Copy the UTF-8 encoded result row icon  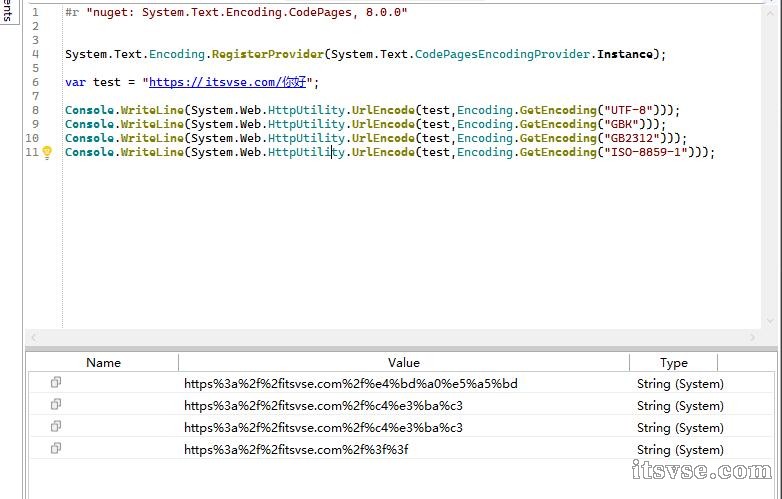point(56,382)
